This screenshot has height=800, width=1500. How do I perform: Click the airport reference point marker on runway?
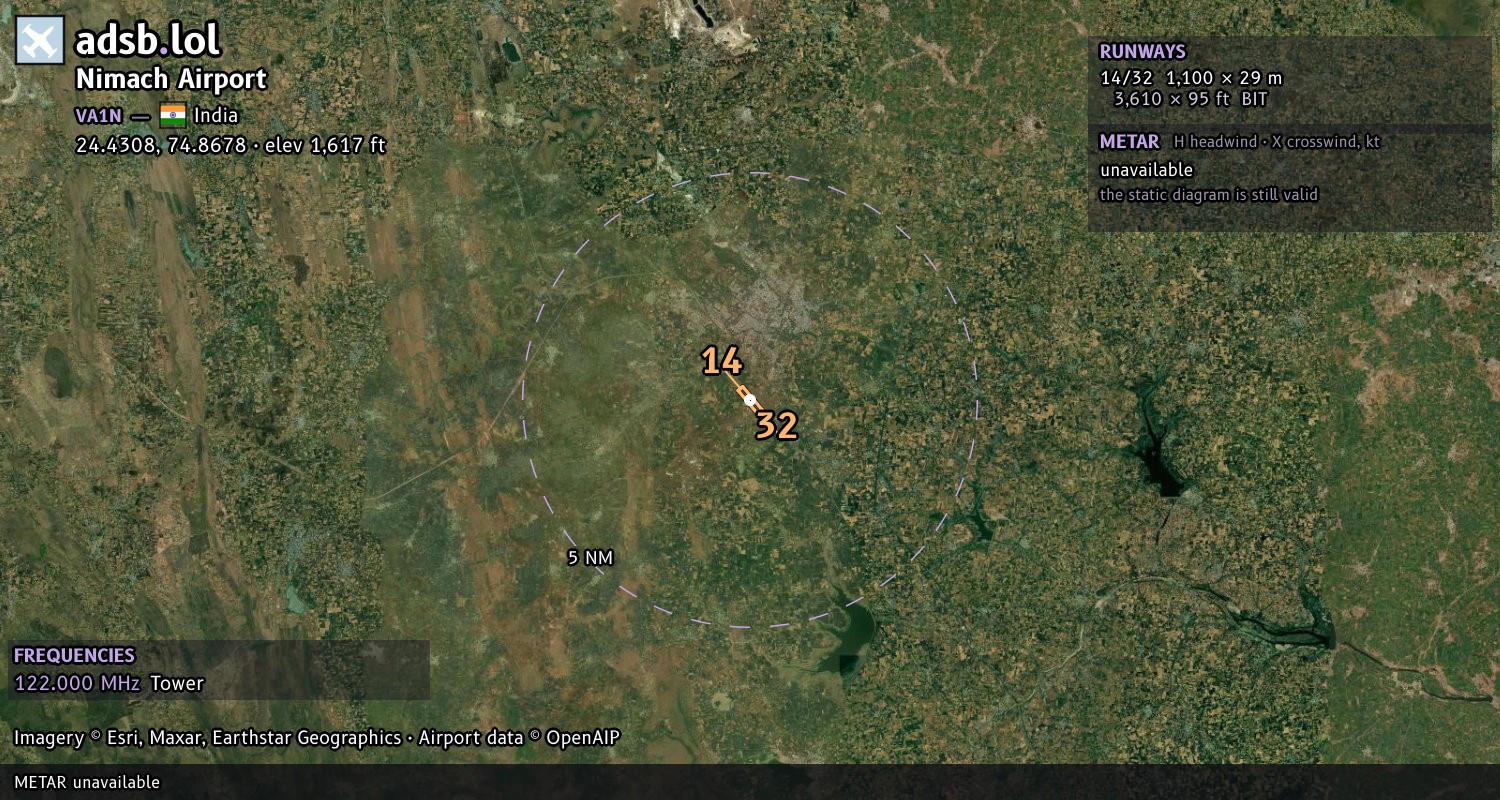[750, 400]
